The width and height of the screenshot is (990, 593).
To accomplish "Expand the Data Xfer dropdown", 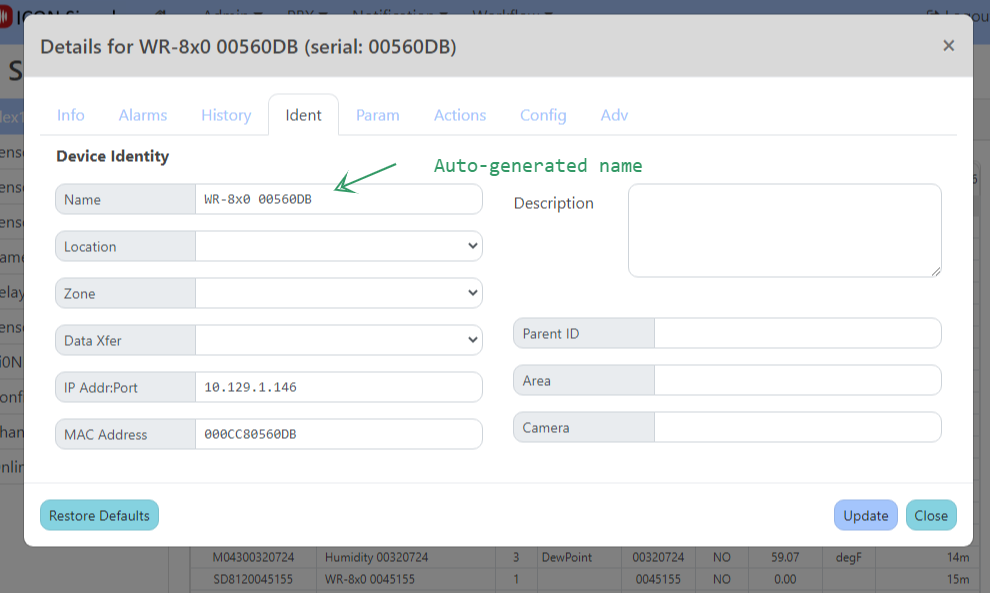I will click(338, 340).
